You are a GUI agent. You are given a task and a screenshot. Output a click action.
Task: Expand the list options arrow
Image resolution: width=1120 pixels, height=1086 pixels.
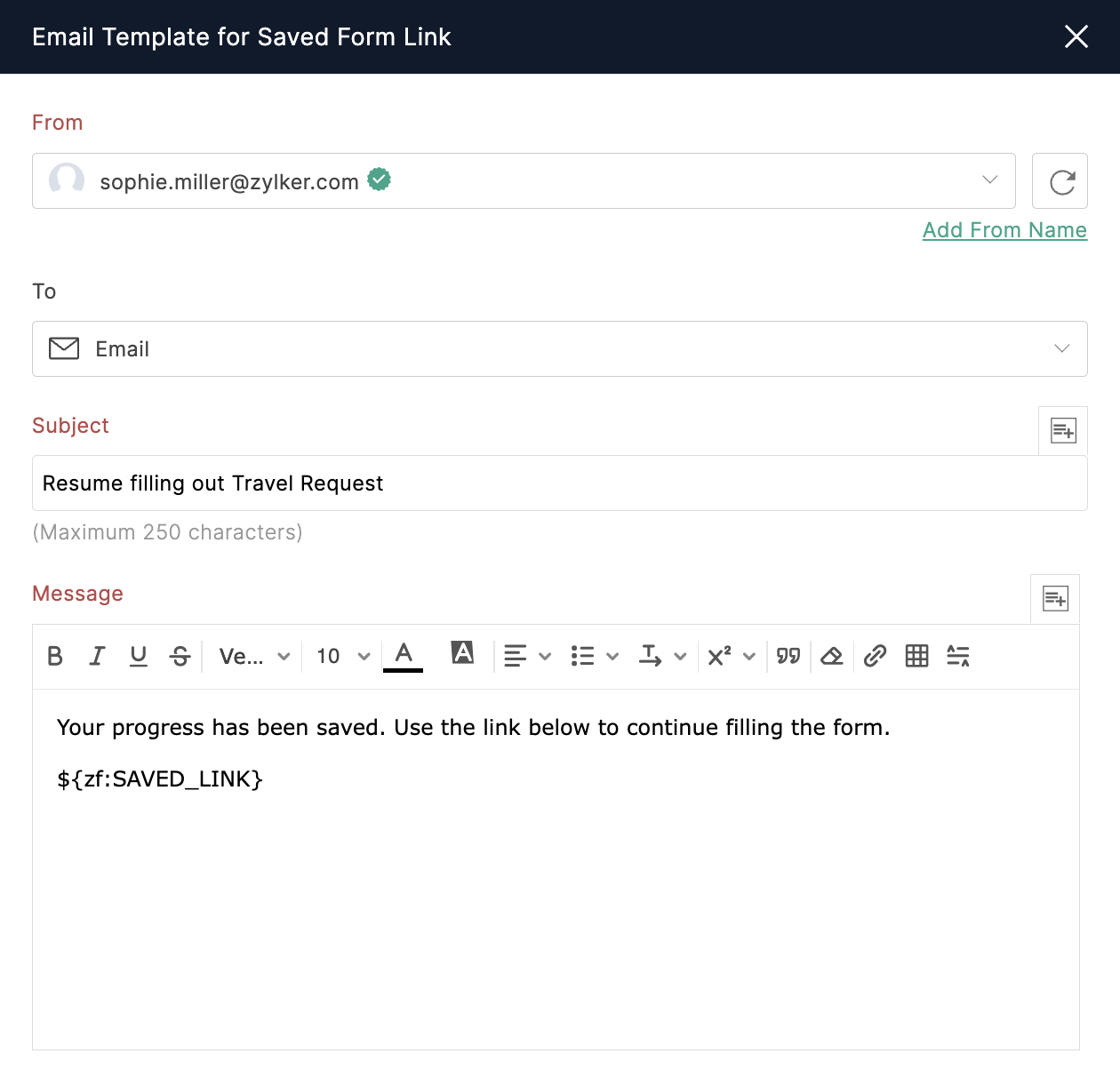pos(612,656)
